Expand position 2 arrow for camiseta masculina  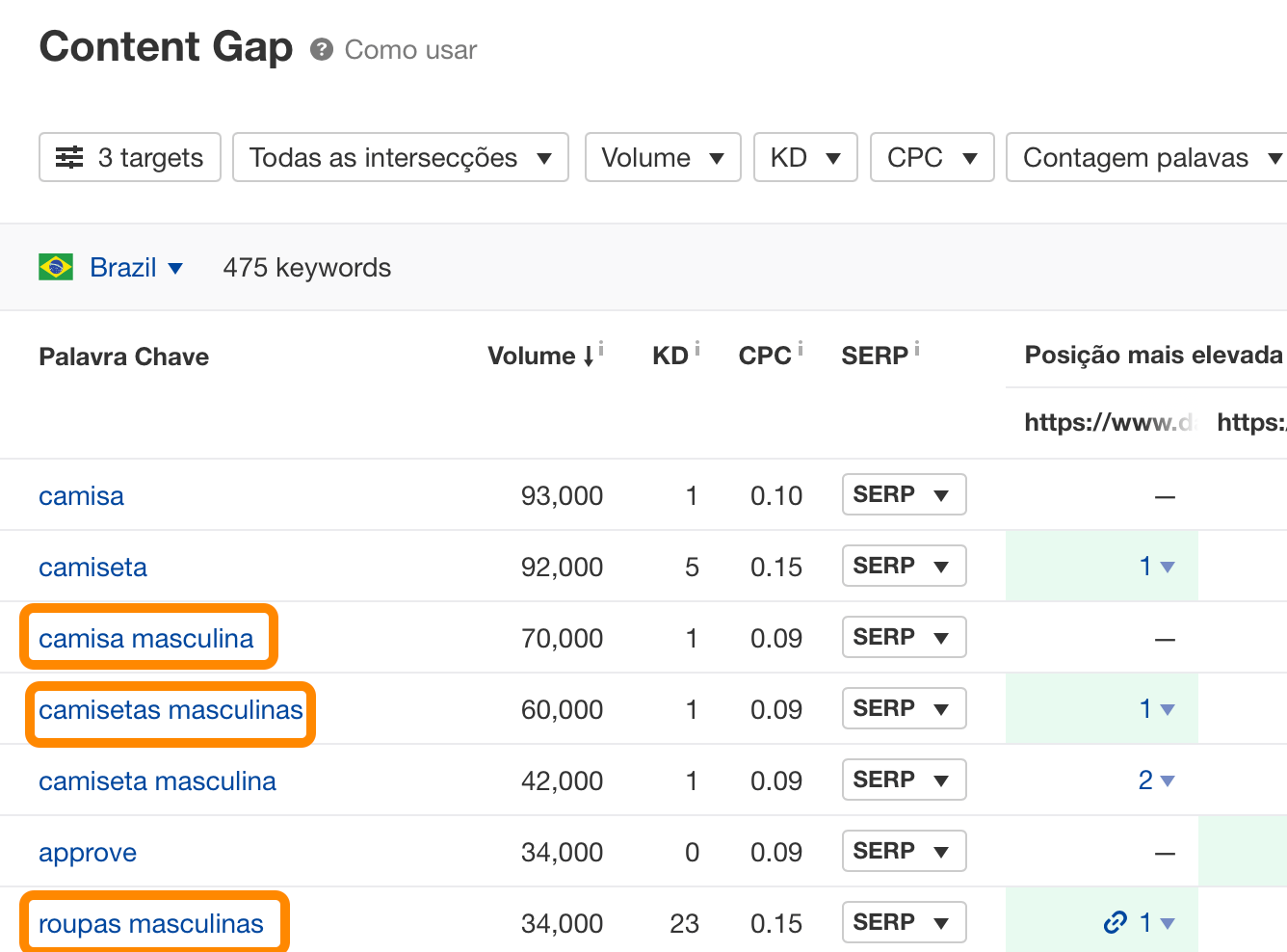1168,780
